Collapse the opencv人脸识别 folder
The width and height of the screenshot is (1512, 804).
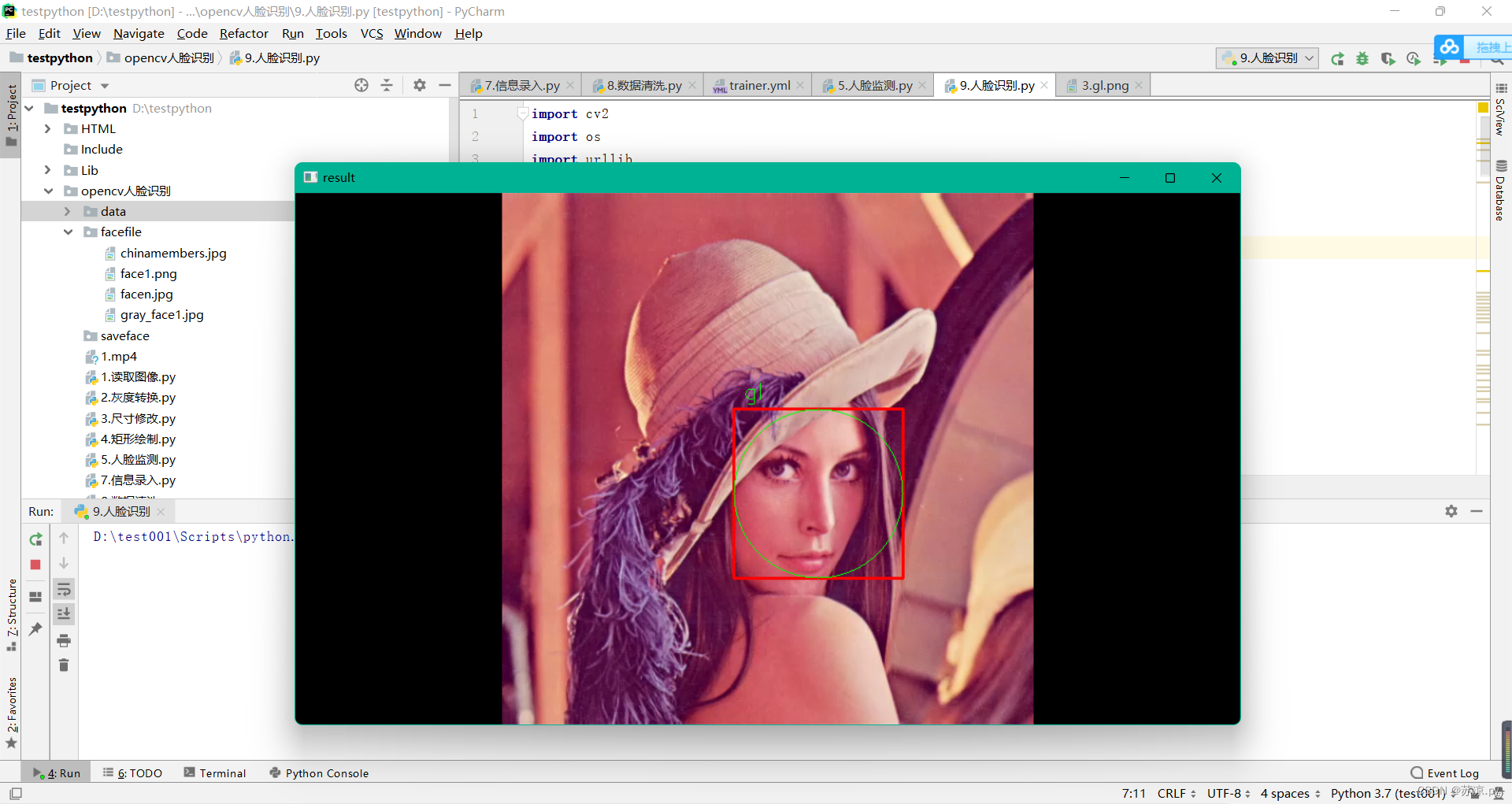(48, 191)
